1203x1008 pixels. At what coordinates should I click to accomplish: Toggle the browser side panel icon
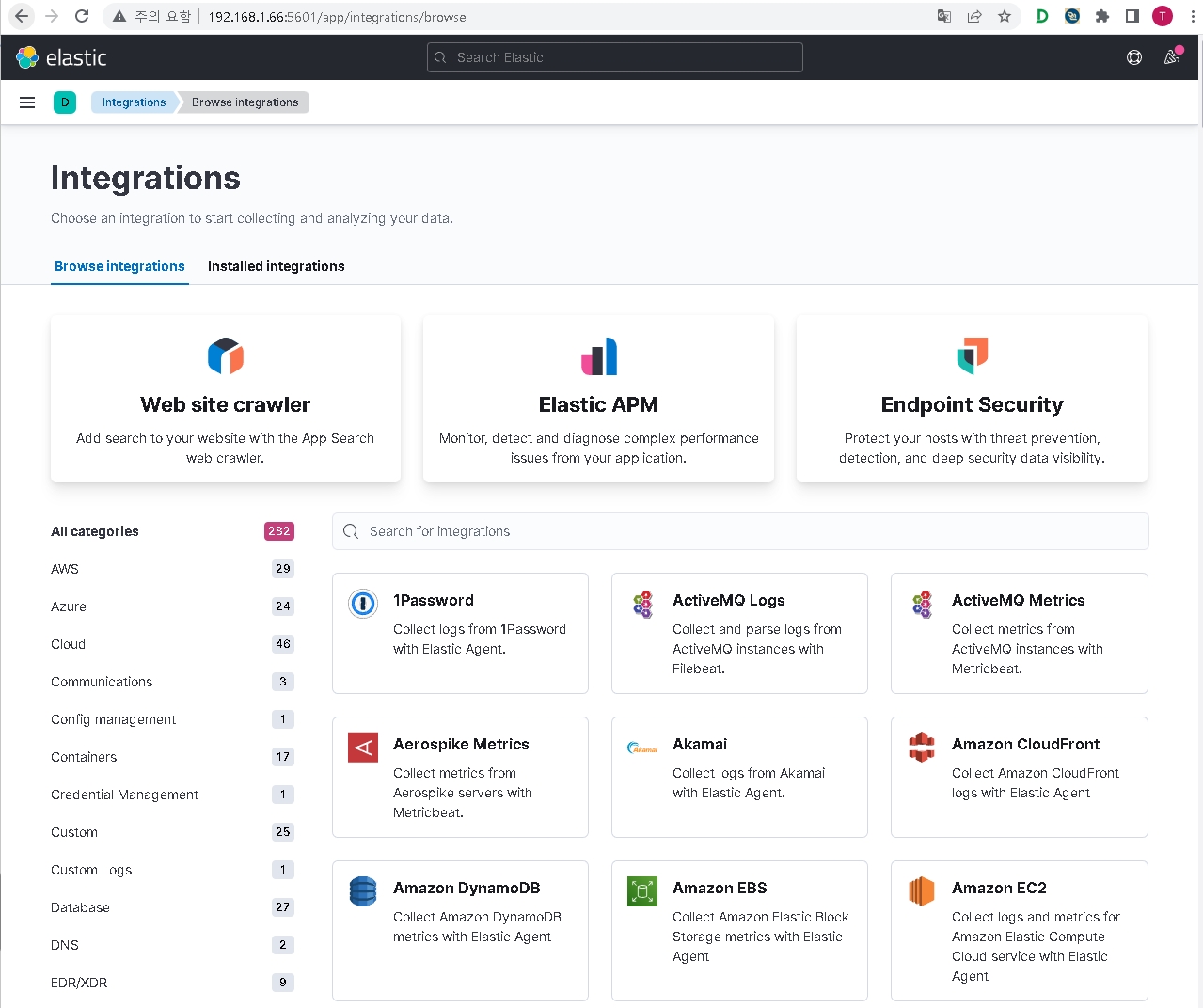point(1132,16)
